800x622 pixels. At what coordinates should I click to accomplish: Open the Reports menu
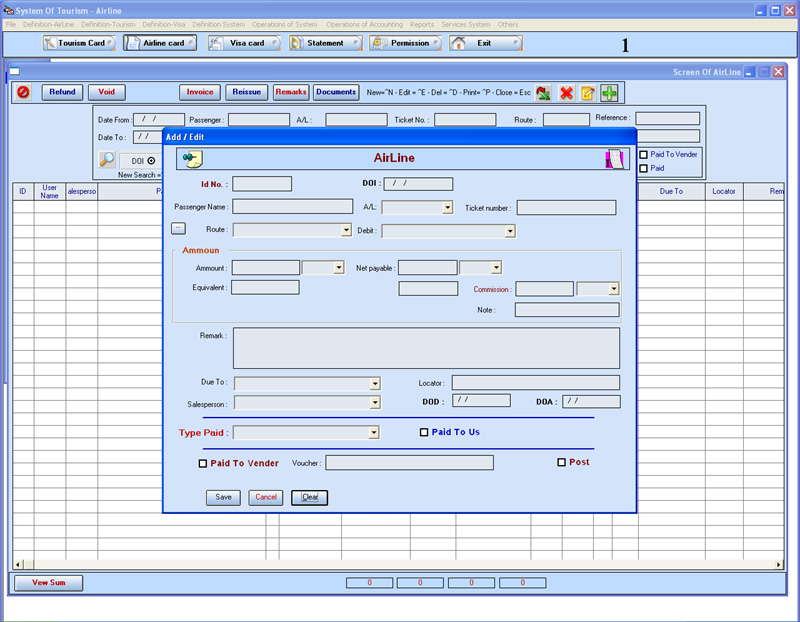[421, 24]
